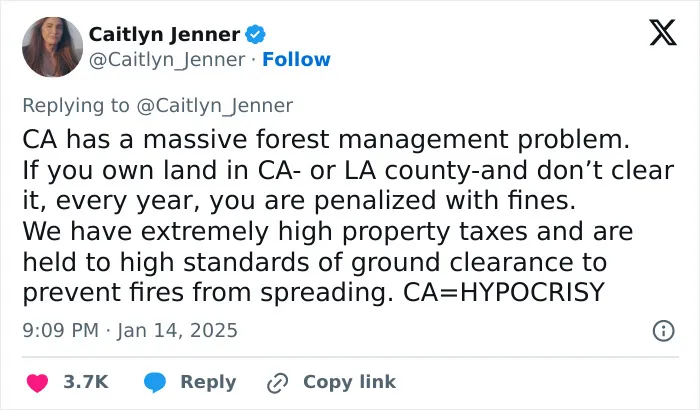
Task: Click the blue verified checkmark badge
Action: tap(256, 34)
